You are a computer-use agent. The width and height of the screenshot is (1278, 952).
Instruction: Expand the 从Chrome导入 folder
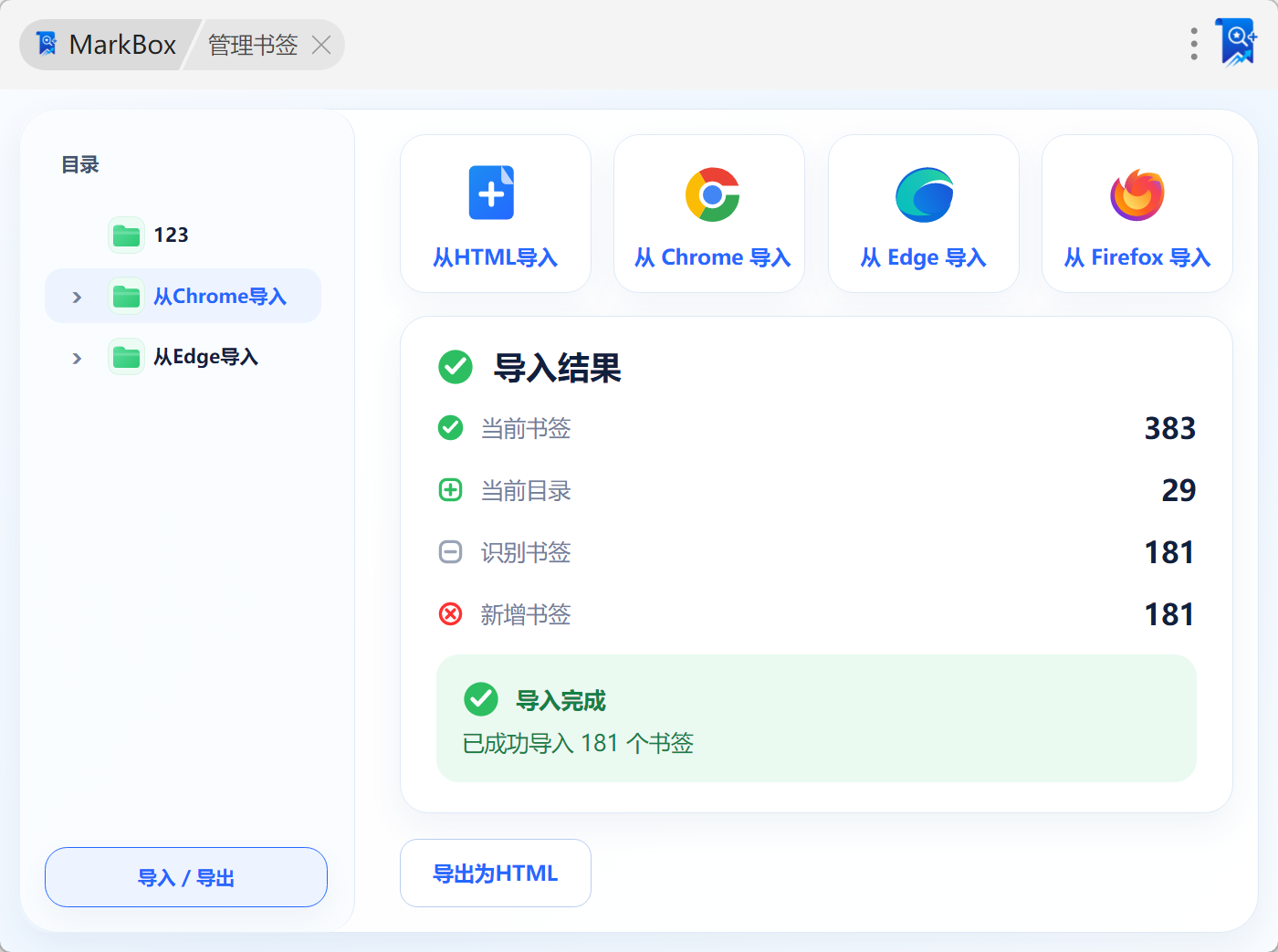tap(78, 297)
